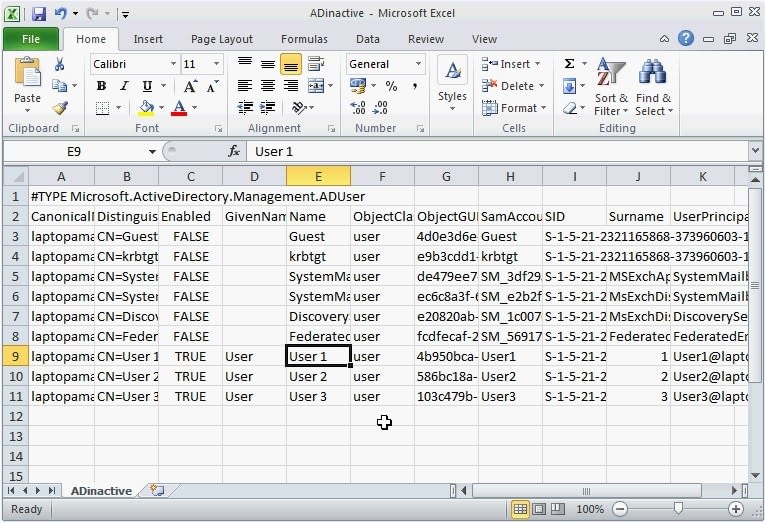Toggle Center horizontal alignment
Screen dimensions: 765x523
coord(267,86)
